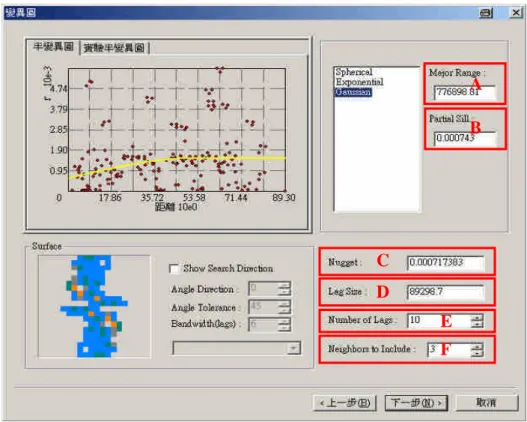Increase Angle Direction with up arrow
The width and height of the screenshot is (527, 422).
click(284, 285)
